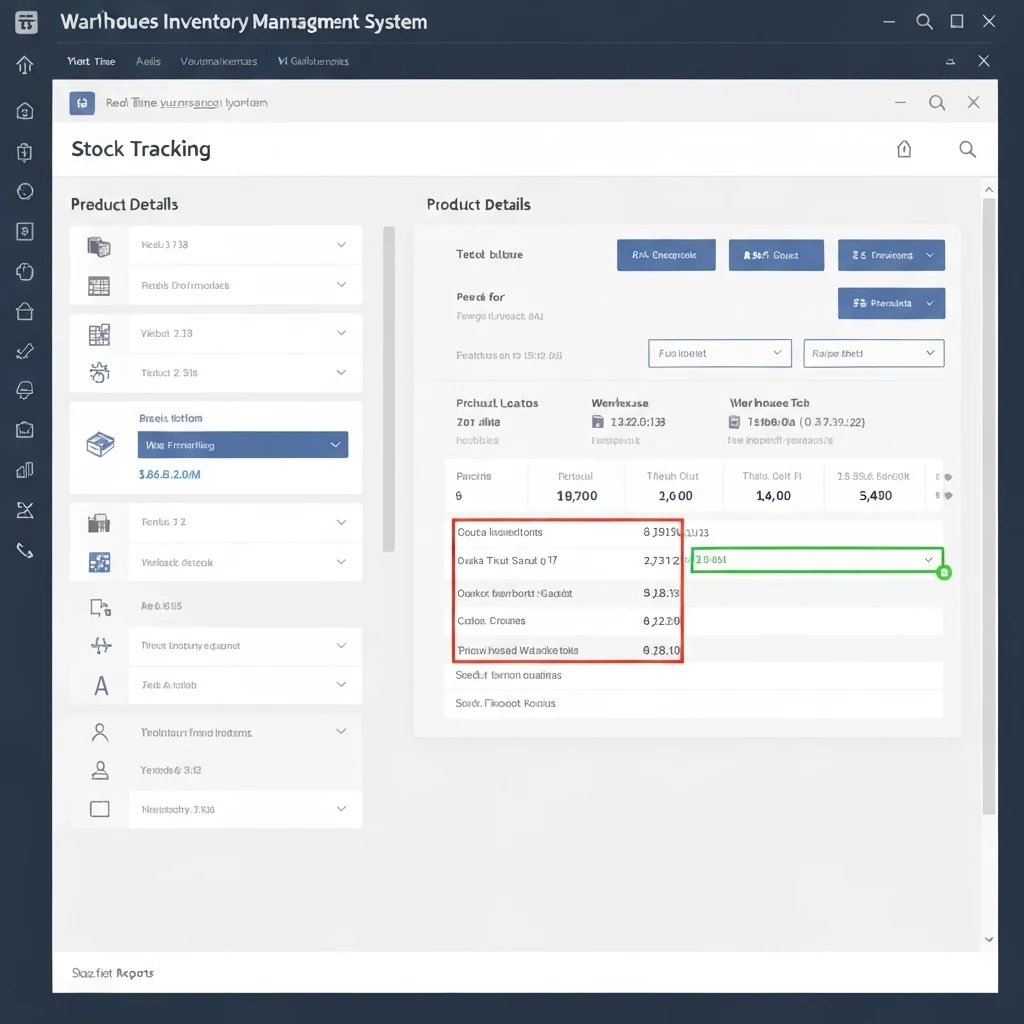Click the person icon beside "Teolntaun fmod lrodtsms"
1024x1024 pixels.
(100, 733)
